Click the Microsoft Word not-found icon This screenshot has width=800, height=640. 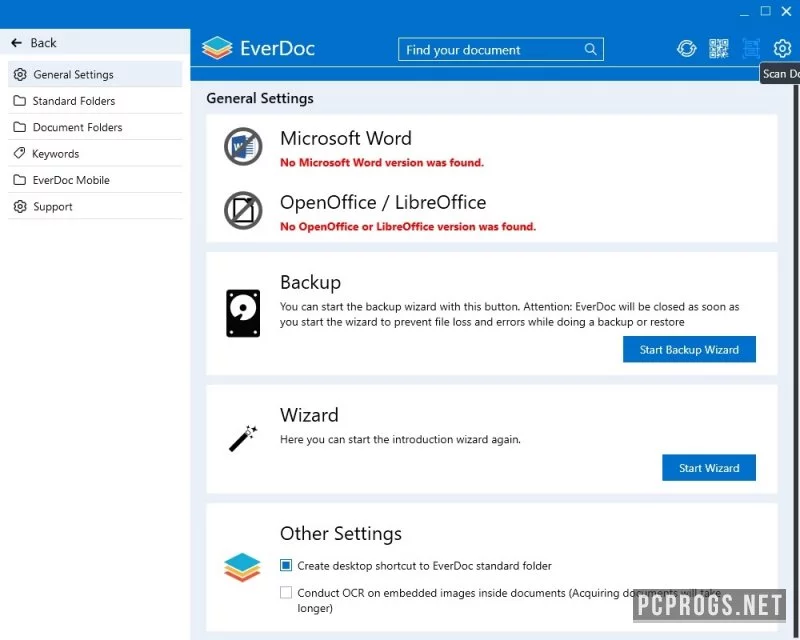coord(243,146)
